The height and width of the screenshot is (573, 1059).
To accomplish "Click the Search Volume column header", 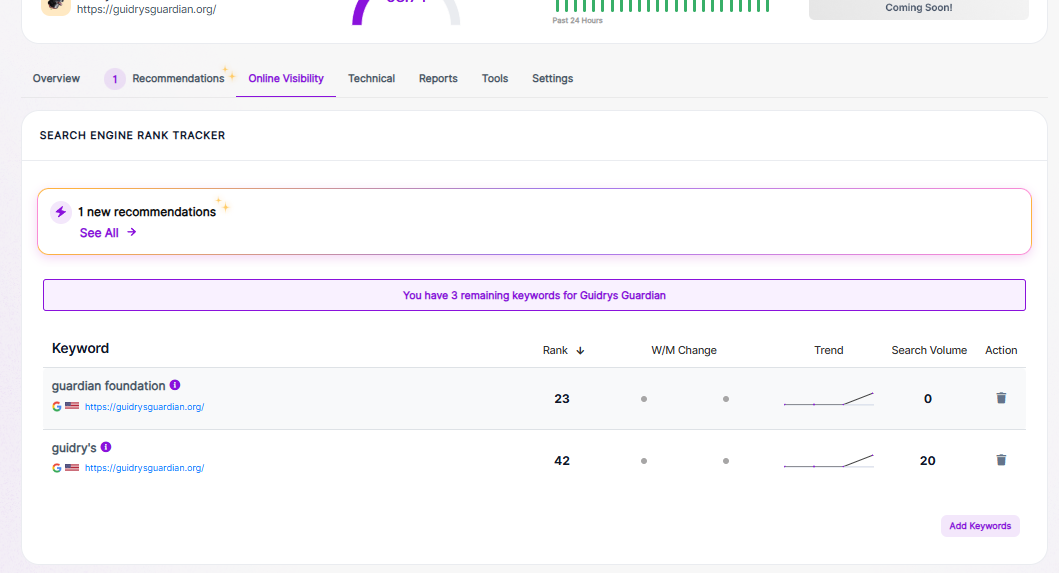I will coord(929,350).
